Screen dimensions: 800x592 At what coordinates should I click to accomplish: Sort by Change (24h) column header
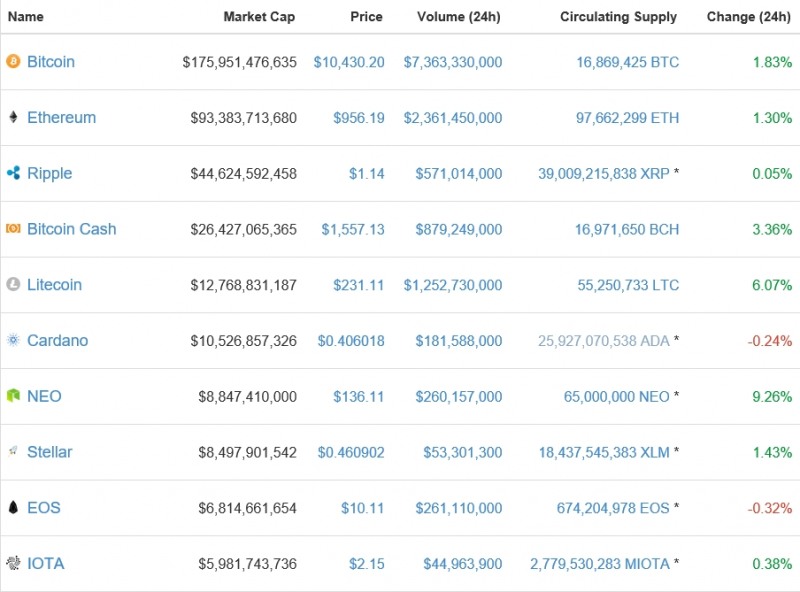[x=749, y=17]
